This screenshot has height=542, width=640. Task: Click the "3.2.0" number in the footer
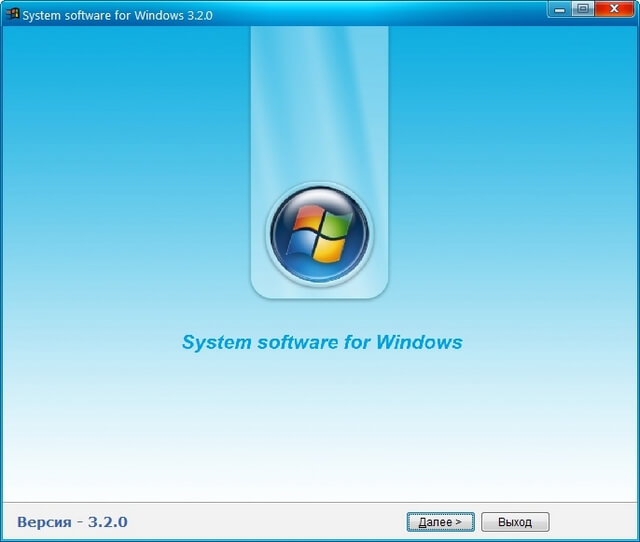coord(108,522)
